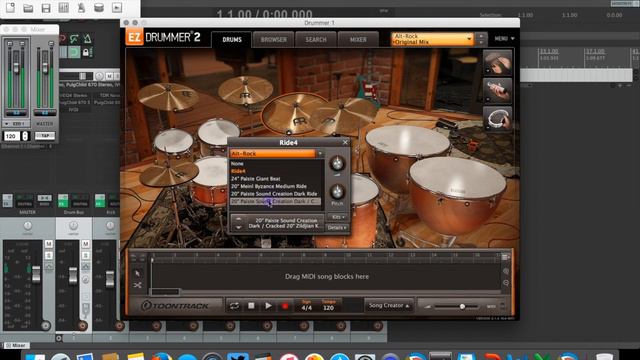Click the TAP tempo button in Mixer window
This screenshot has height=360, width=640.
44,136
